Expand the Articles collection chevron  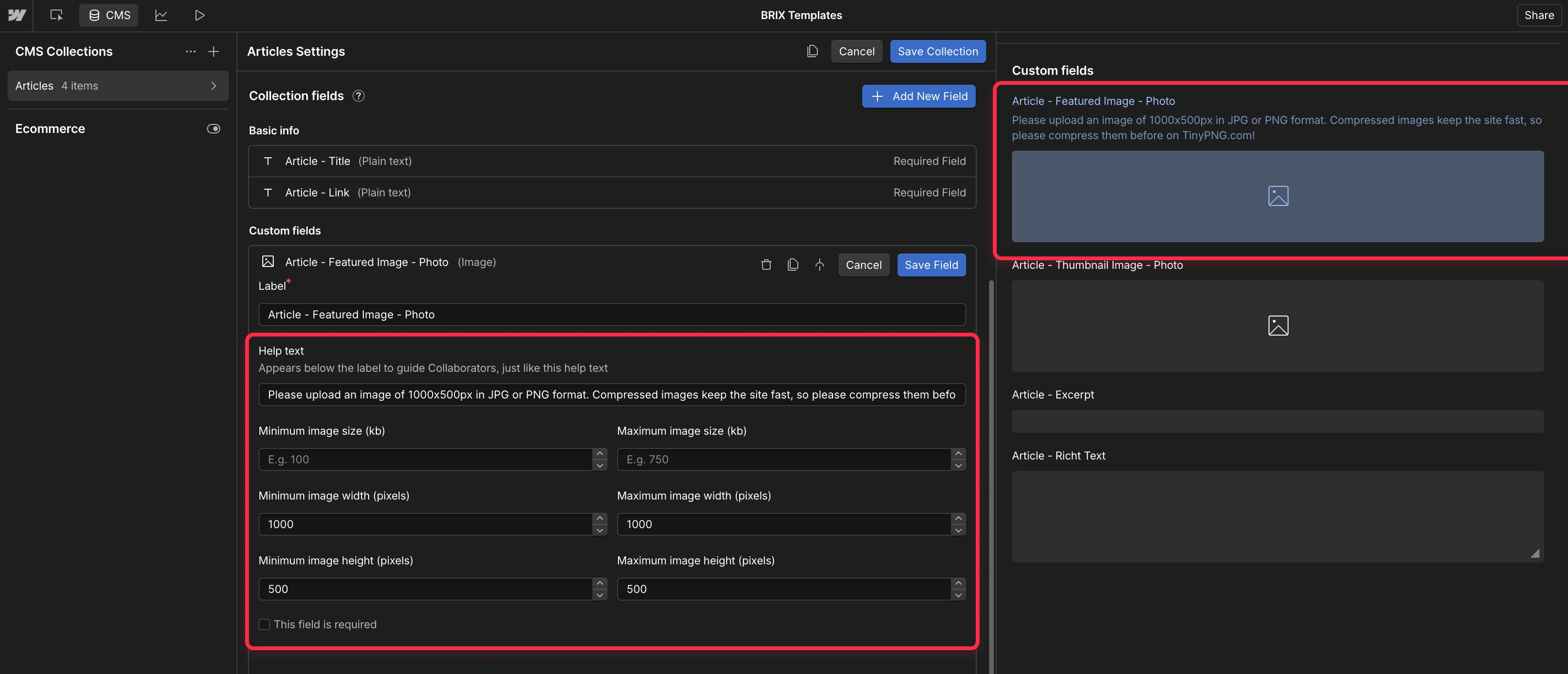point(214,86)
